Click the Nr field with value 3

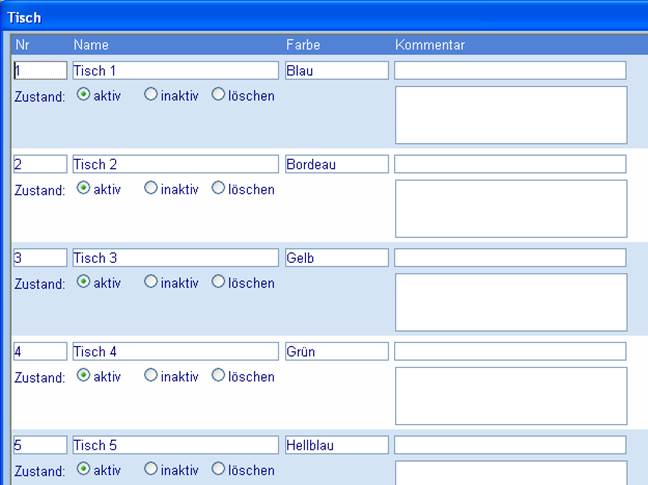pyautogui.click(x=40, y=258)
